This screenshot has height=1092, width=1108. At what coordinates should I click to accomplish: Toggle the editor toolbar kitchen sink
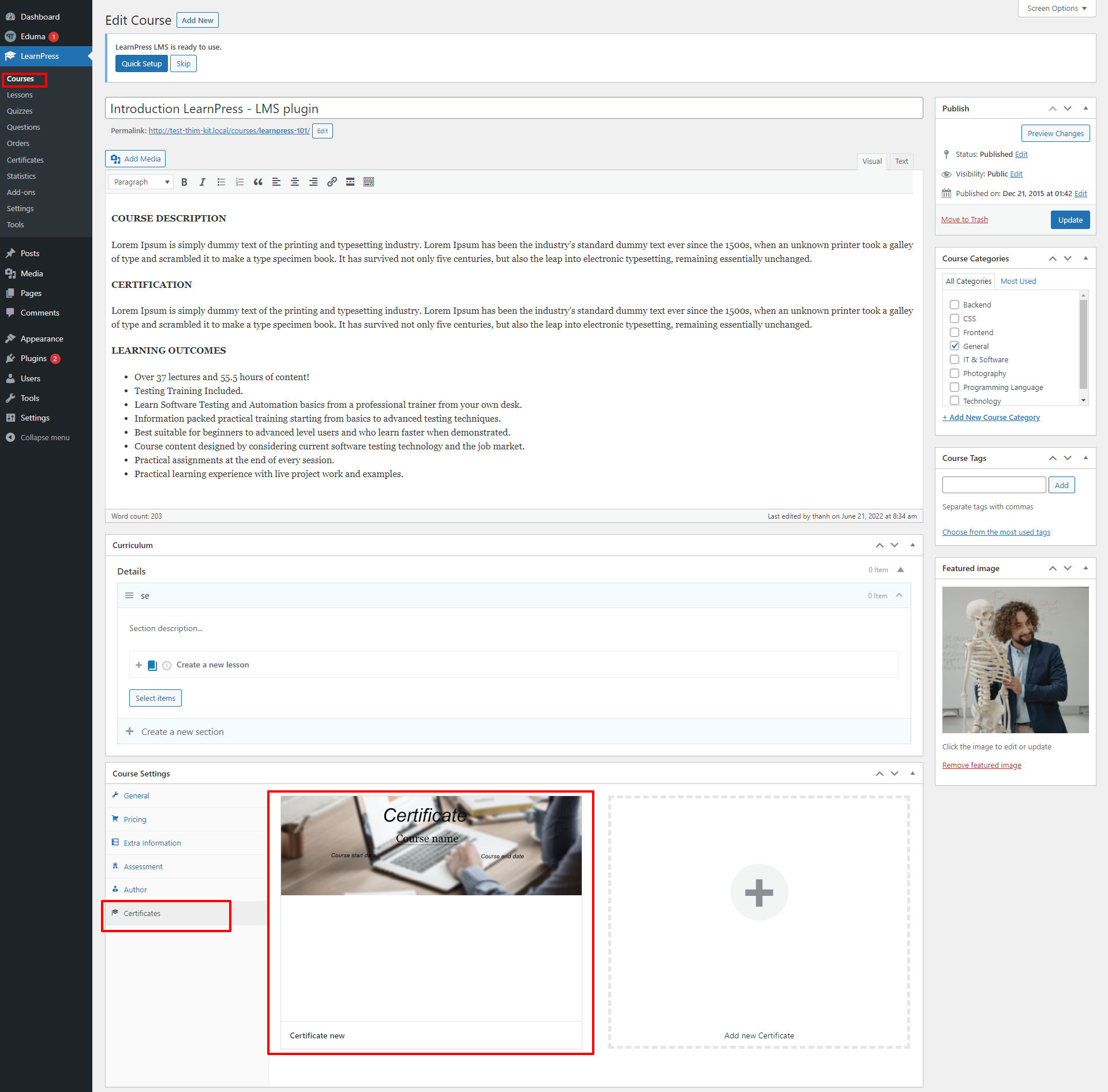click(369, 182)
